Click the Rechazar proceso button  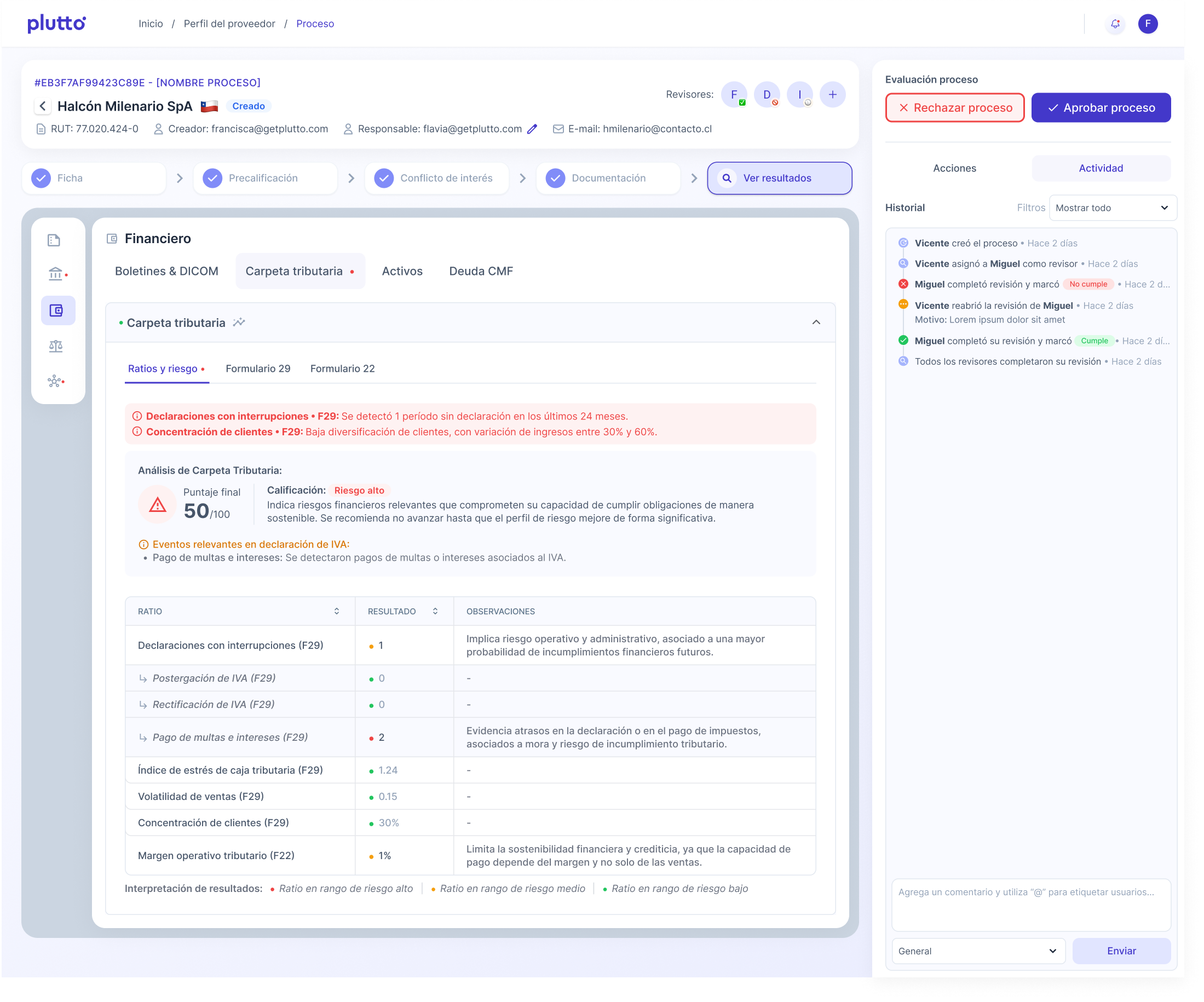(954, 108)
